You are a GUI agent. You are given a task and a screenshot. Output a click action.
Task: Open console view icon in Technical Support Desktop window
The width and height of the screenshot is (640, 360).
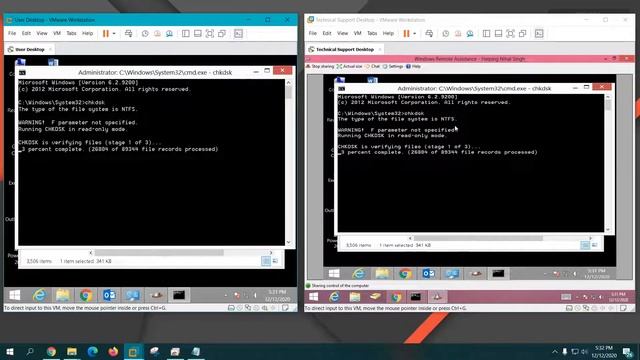tap(539, 33)
